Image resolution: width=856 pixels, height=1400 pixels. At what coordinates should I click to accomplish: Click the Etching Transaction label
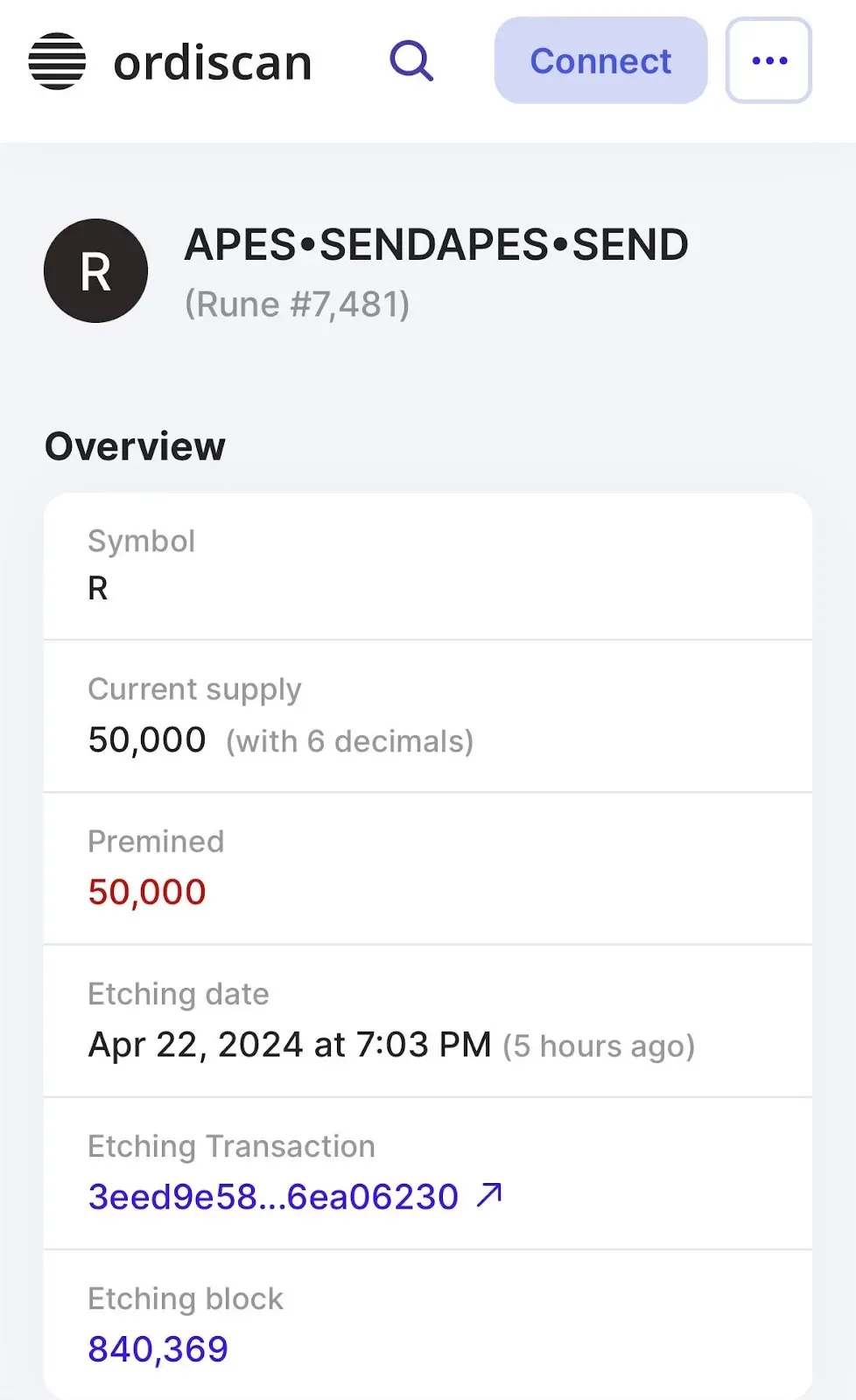coord(231,1146)
